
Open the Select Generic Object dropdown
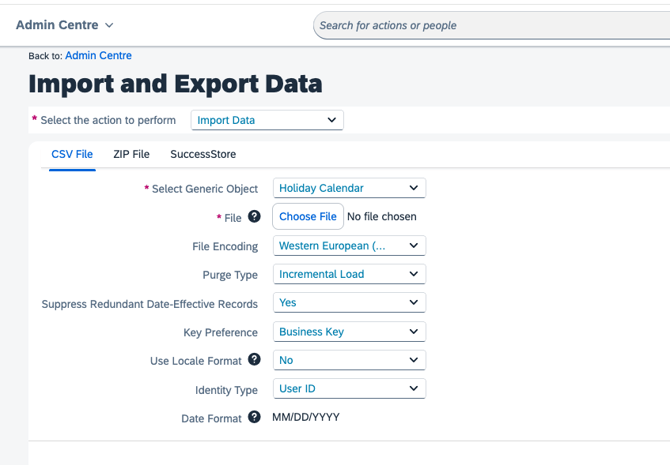tap(349, 188)
